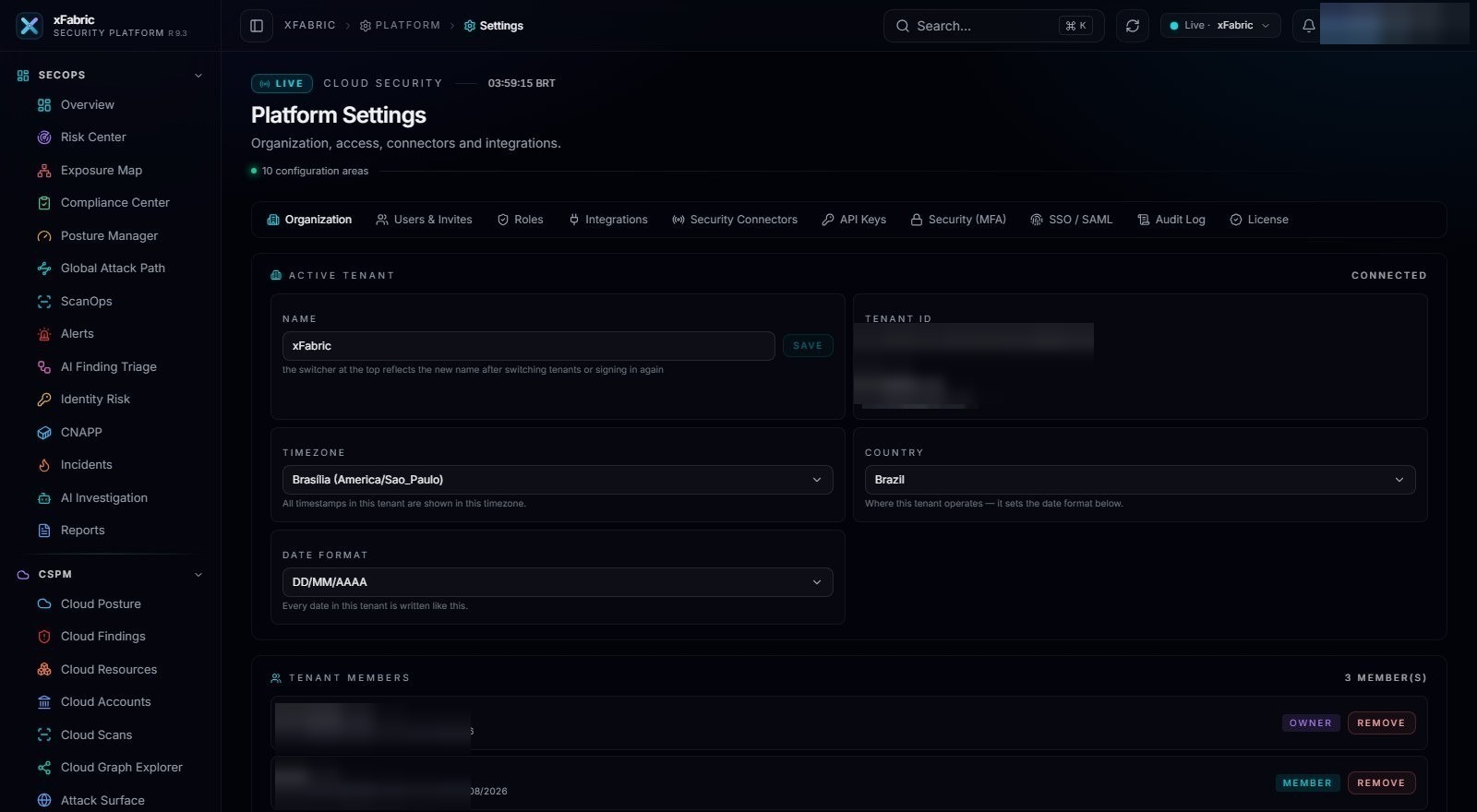Click the Reports document icon

point(44,531)
